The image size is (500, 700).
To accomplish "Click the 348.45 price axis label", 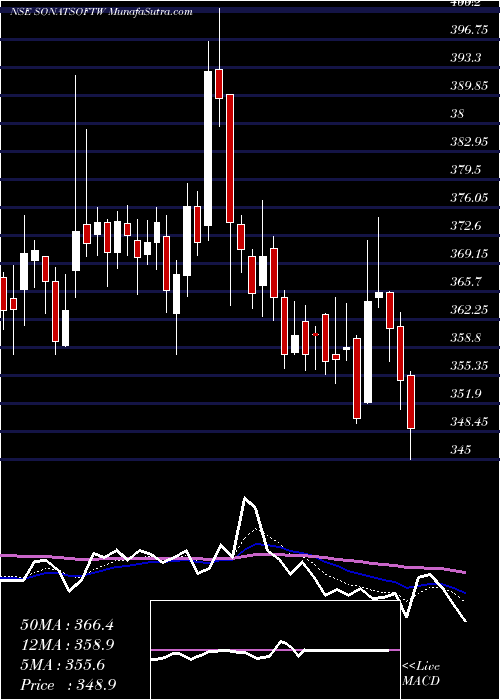I will [x=468, y=421].
